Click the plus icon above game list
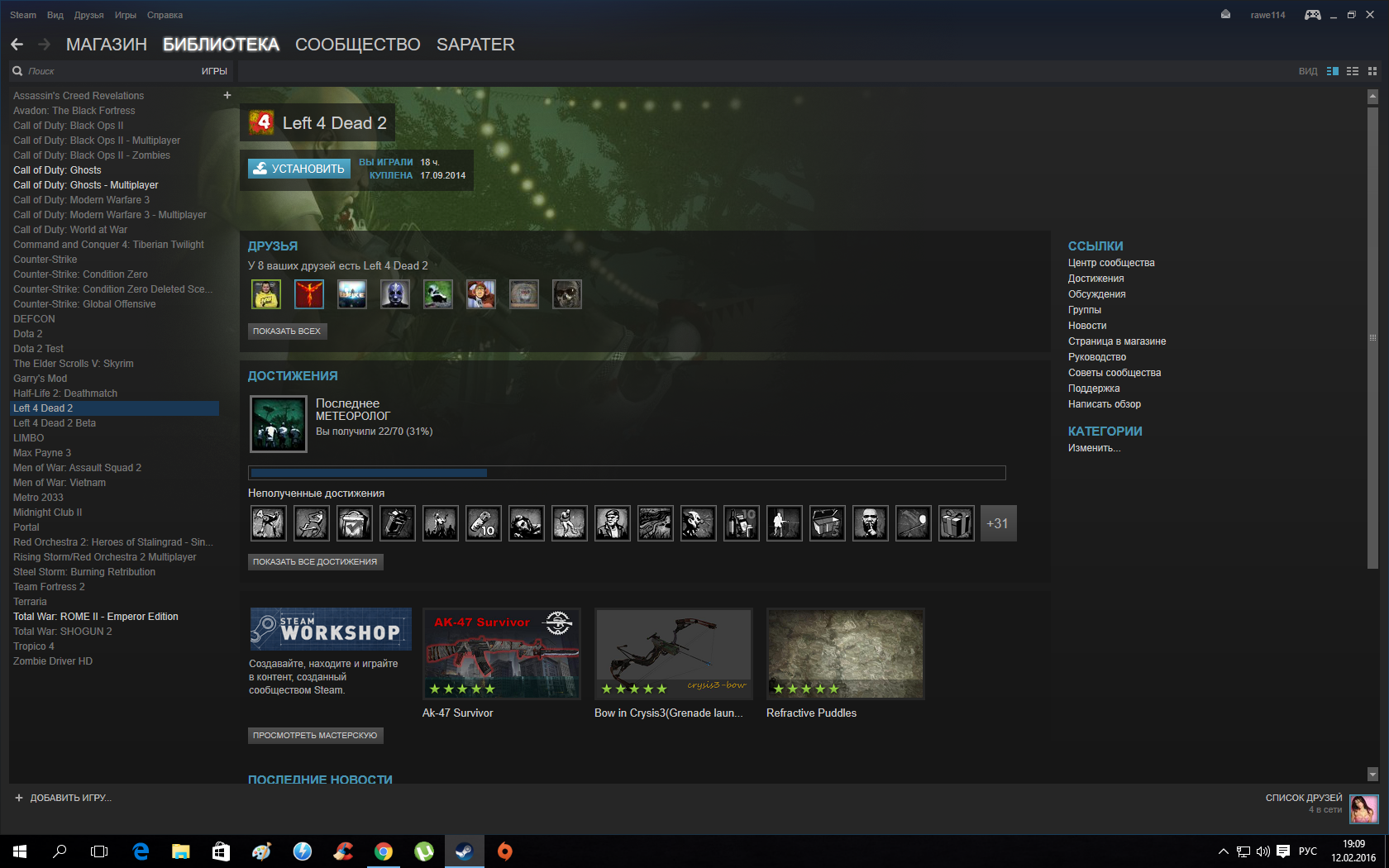This screenshot has width=1389, height=868. (227, 95)
